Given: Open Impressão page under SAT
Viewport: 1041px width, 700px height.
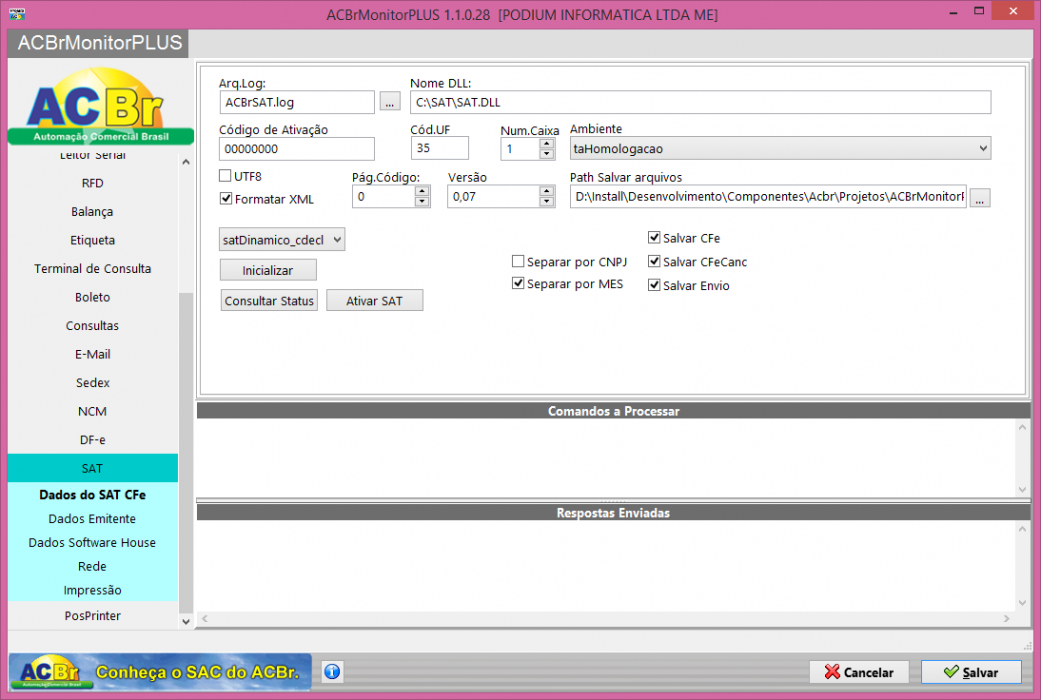Looking at the screenshot, I should [93, 590].
